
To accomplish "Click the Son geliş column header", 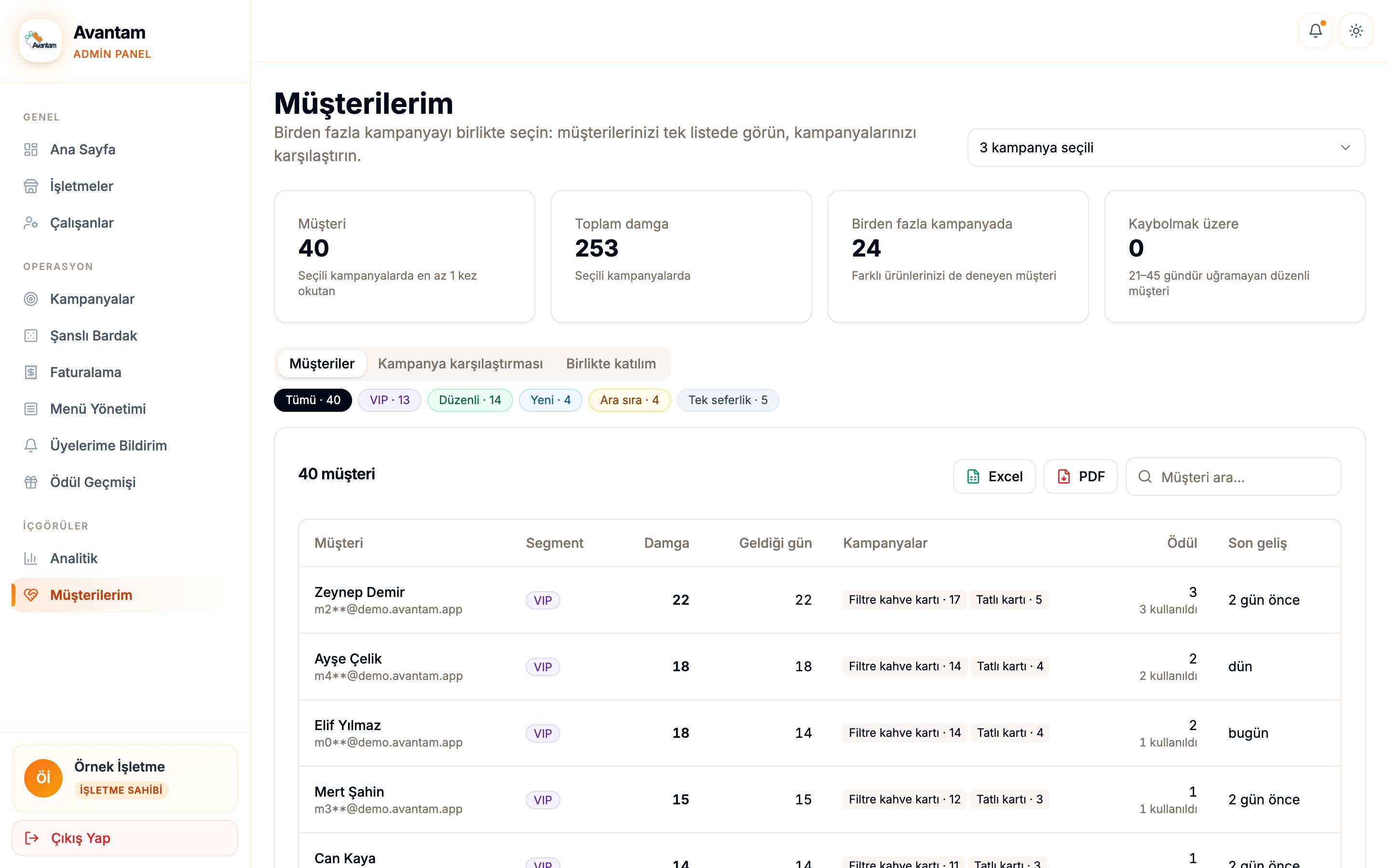I will 1257,543.
